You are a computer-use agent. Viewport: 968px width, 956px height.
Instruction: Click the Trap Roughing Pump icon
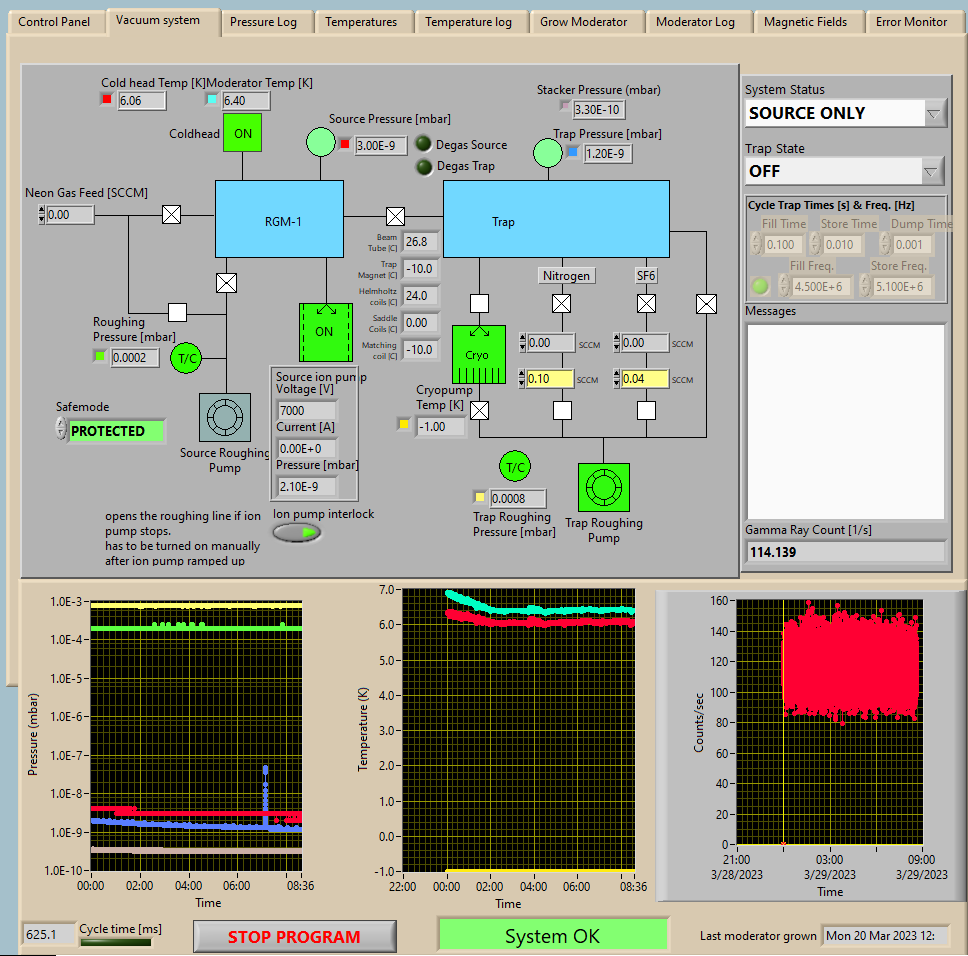point(604,488)
